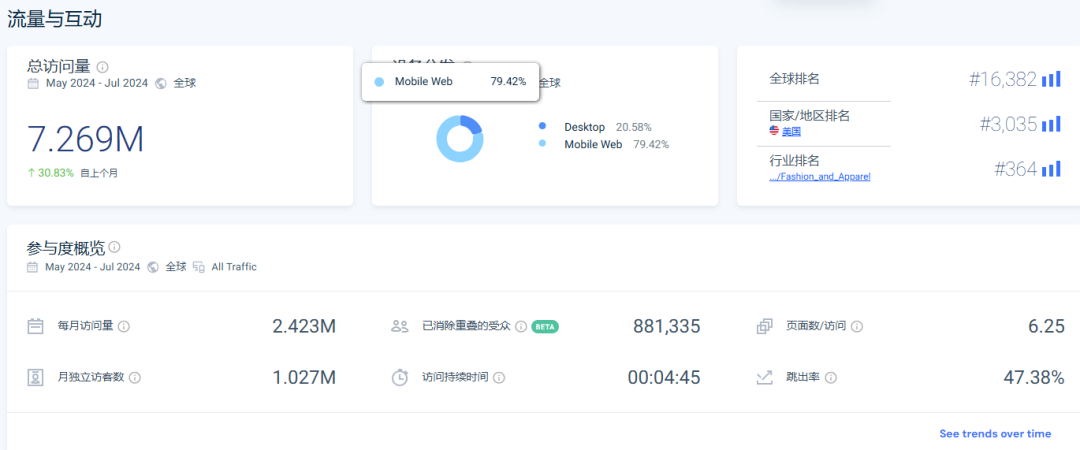The width and height of the screenshot is (1080, 450).
Task: Click the May 2024 - Jul 2024 date in 总访问量
Action: (96, 83)
